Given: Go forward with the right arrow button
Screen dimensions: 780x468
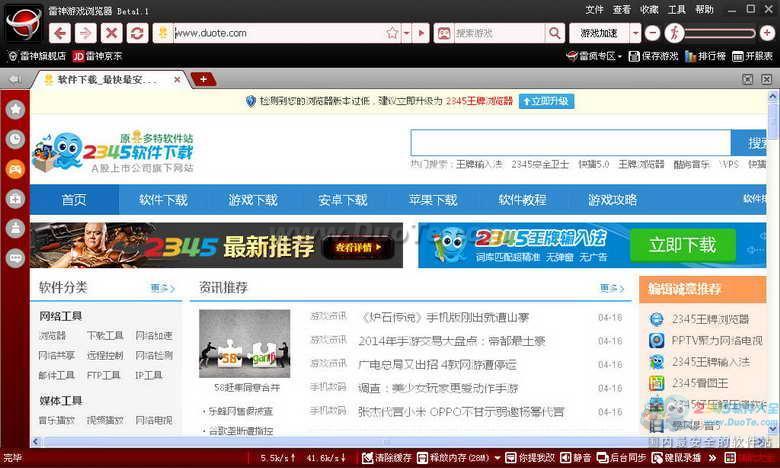Looking at the screenshot, I should pyautogui.click(x=86, y=33).
